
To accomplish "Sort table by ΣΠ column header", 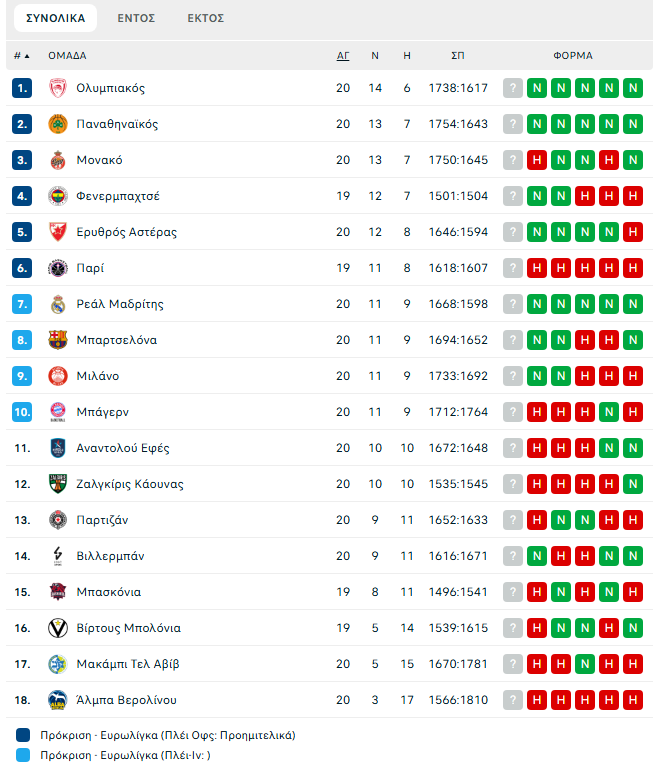I will (457, 56).
